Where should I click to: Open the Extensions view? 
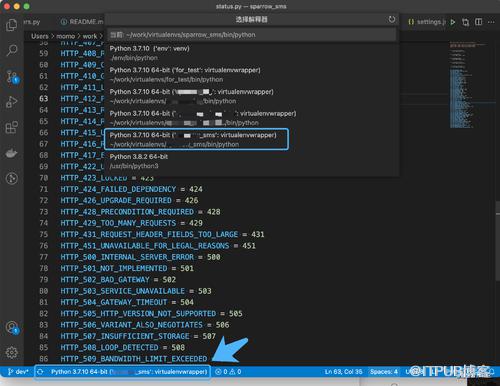click(12, 127)
